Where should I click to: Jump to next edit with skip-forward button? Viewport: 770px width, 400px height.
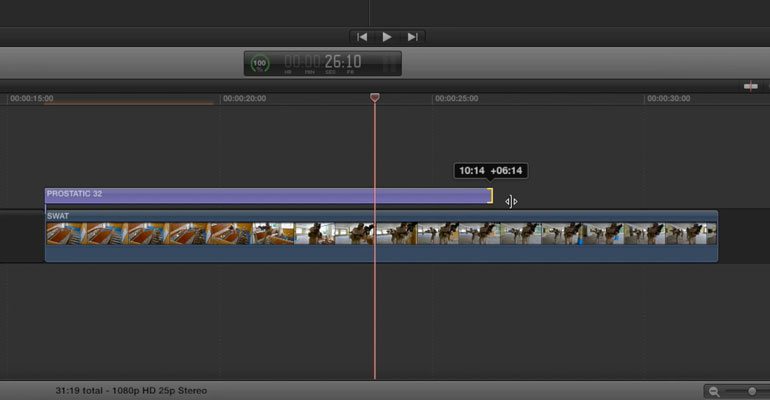[412, 37]
